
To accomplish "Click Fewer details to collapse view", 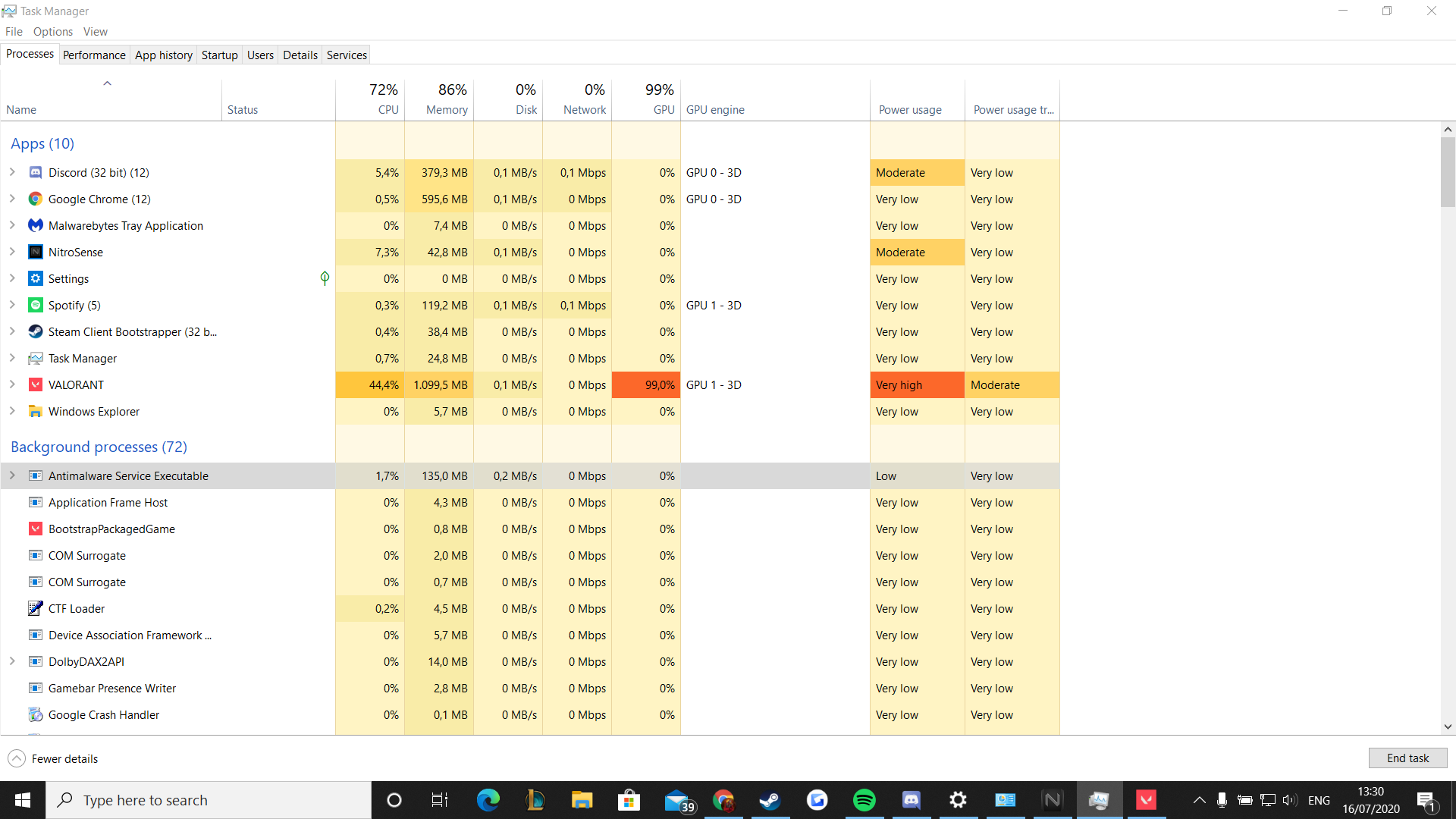I will point(53,758).
